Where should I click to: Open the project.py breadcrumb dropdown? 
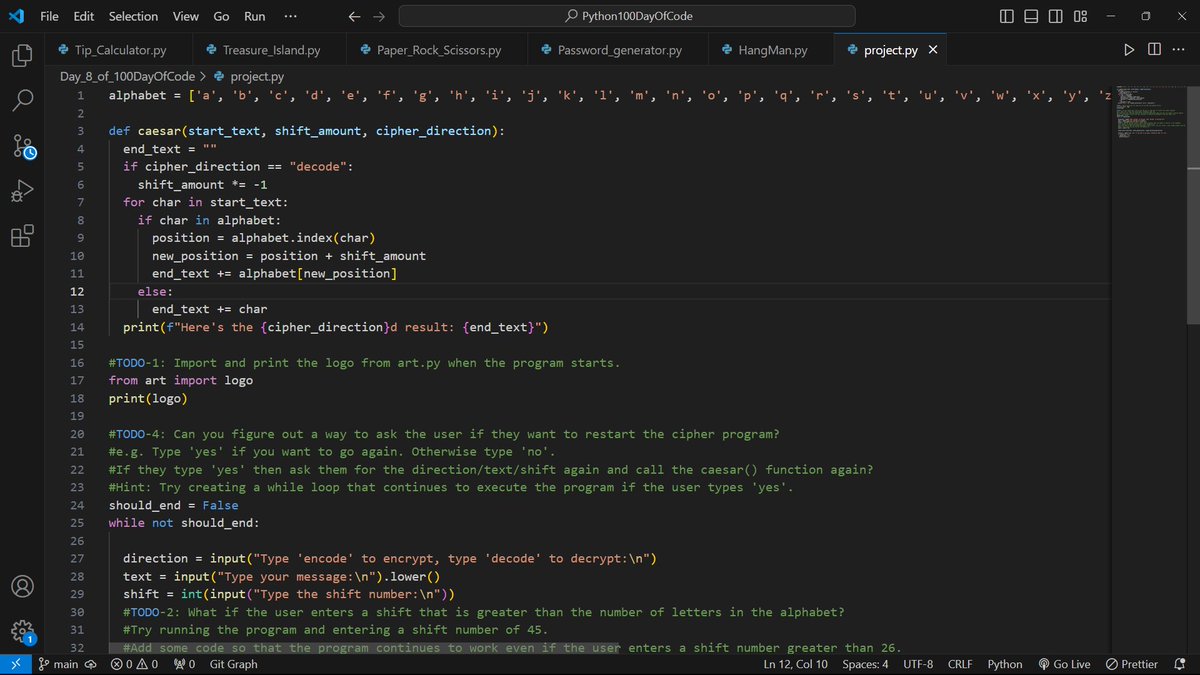pos(249,76)
